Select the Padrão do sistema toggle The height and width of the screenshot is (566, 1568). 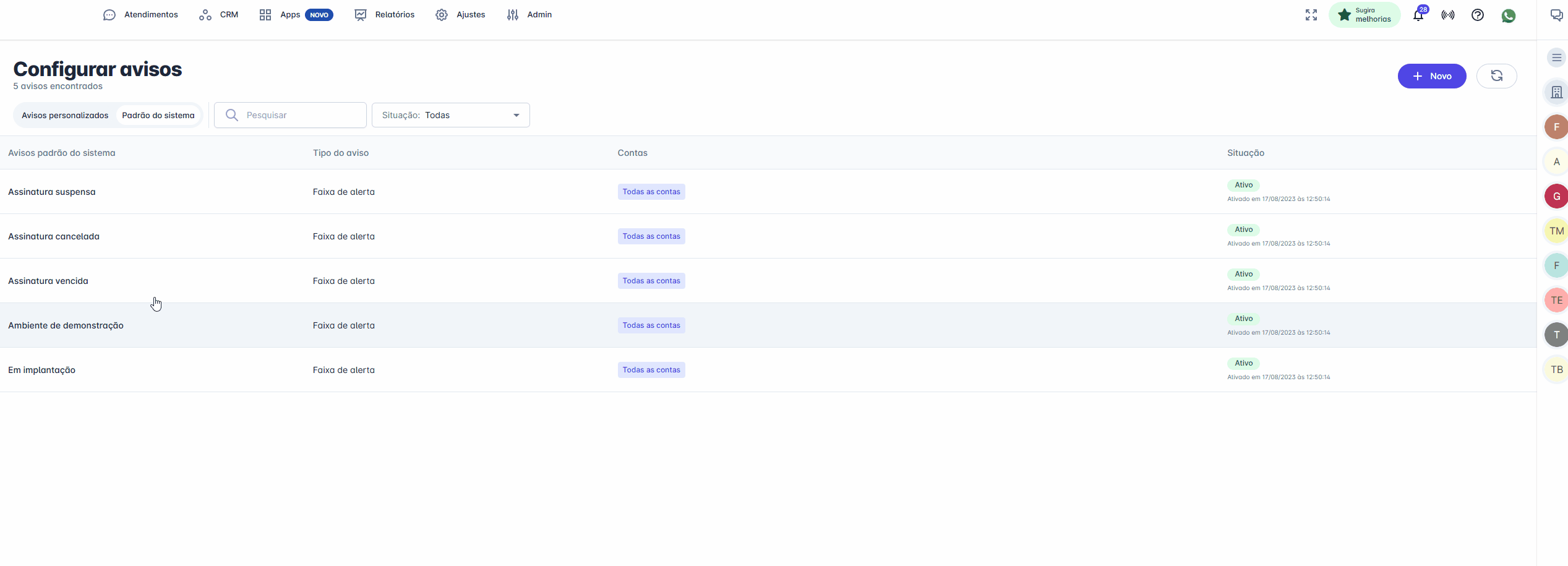[x=158, y=115]
